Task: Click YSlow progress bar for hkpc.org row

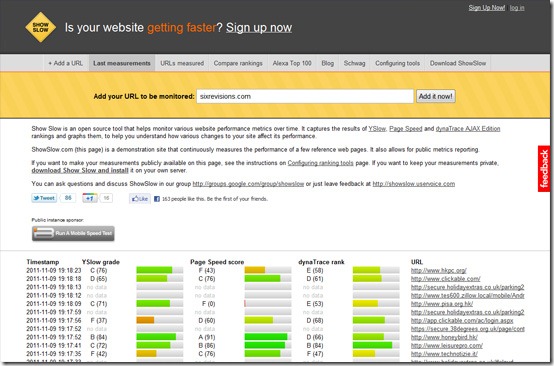Action: coord(160,270)
